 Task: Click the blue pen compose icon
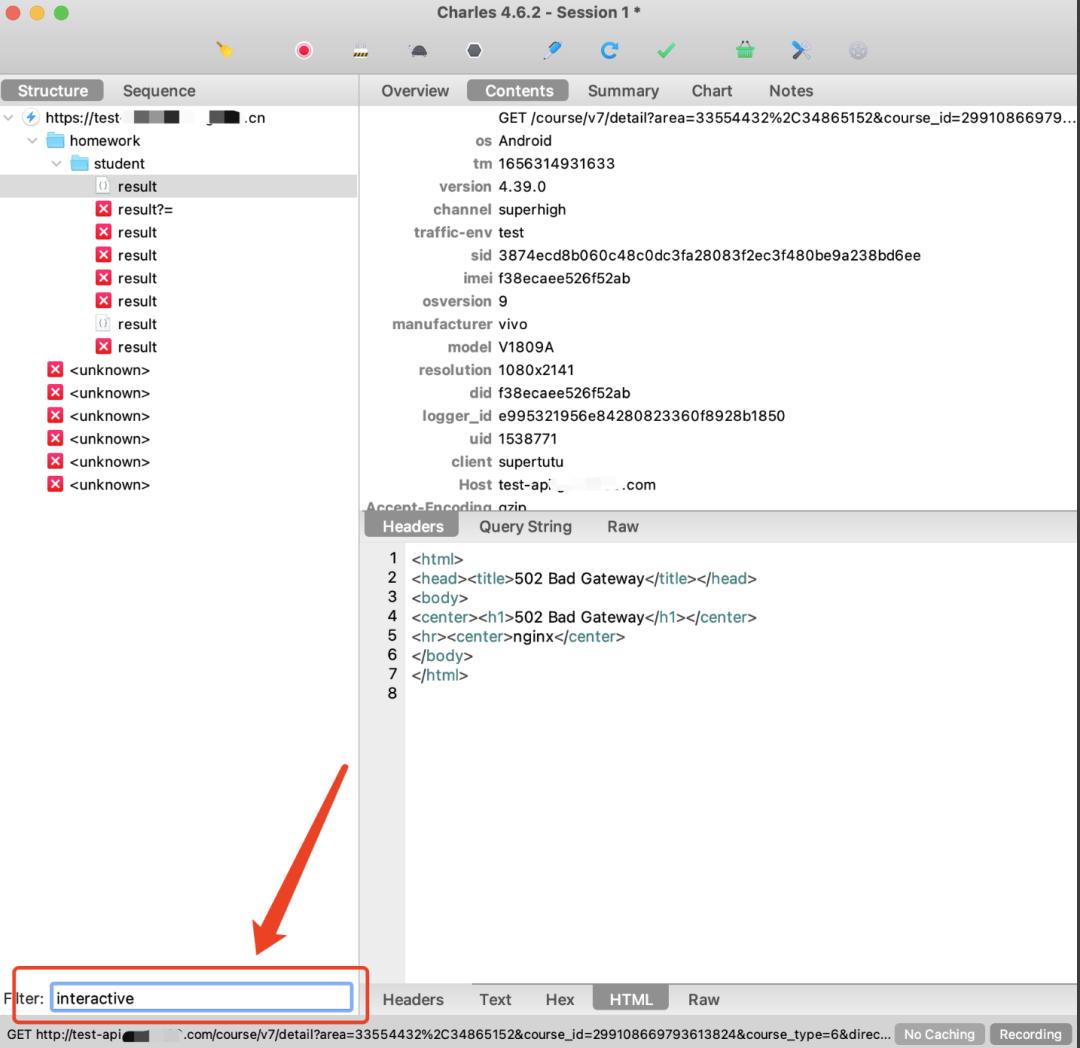pyautogui.click(x=552, y=50)
